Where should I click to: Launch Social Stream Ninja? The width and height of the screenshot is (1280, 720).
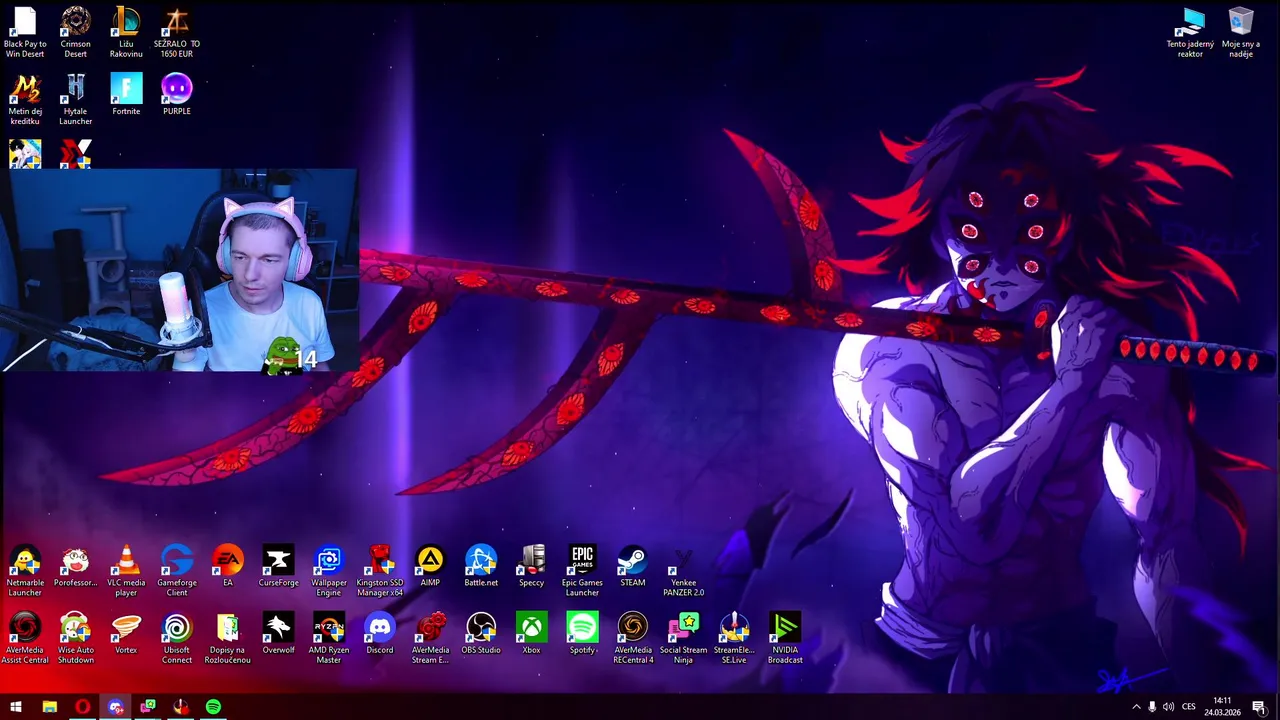click(x=683, y=638)
